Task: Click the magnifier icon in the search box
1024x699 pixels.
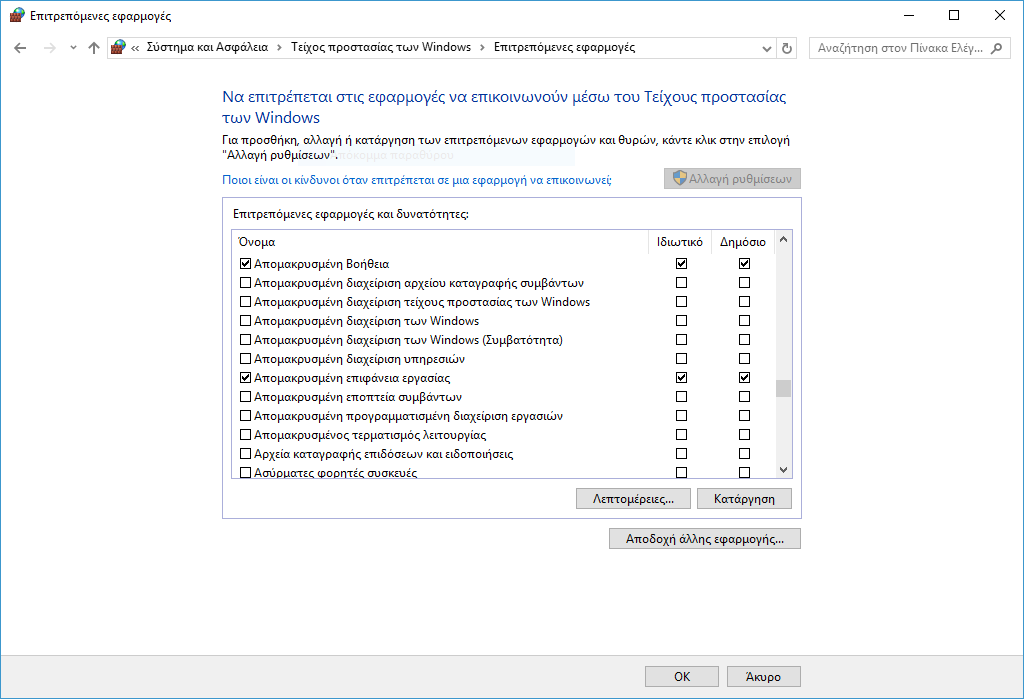Action: pos(997,48)
